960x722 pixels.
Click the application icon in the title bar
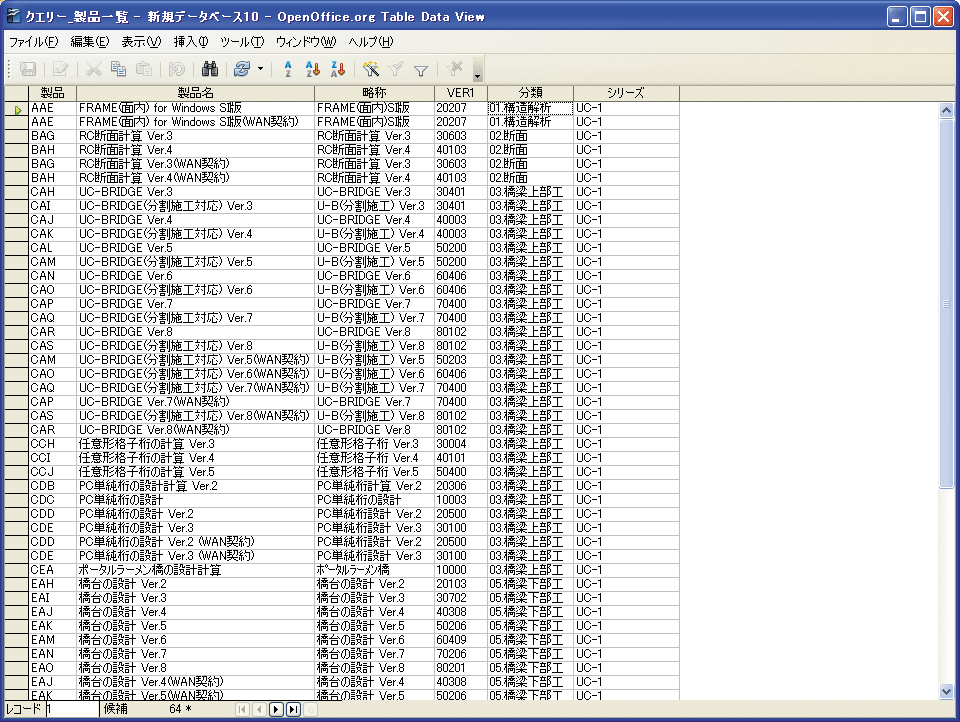click(x=13, y=16)
